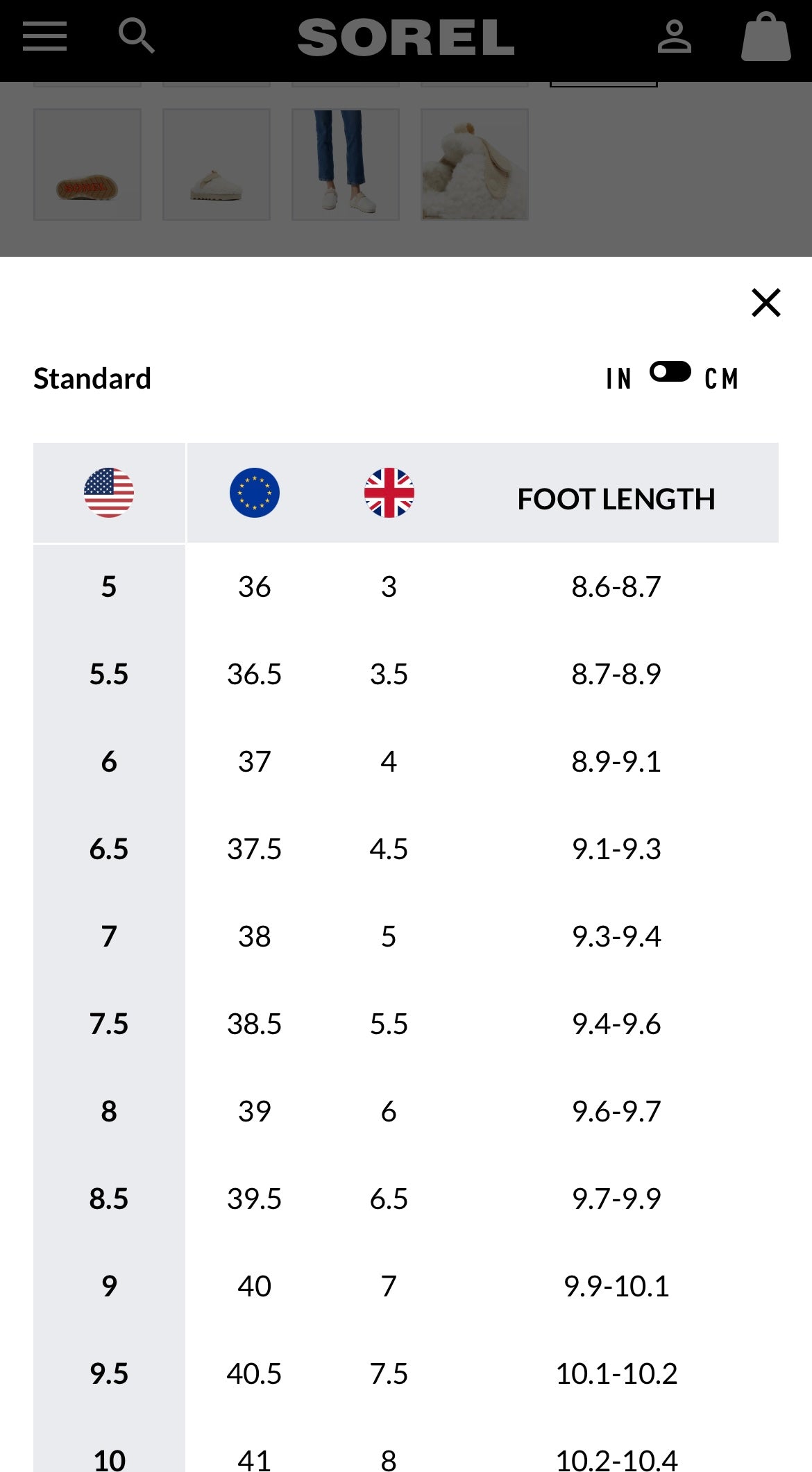Image resolution: width=812 pixels, height=1472 pixels.
Task: Open the account profile icon
Action: [x=674, y=37]
